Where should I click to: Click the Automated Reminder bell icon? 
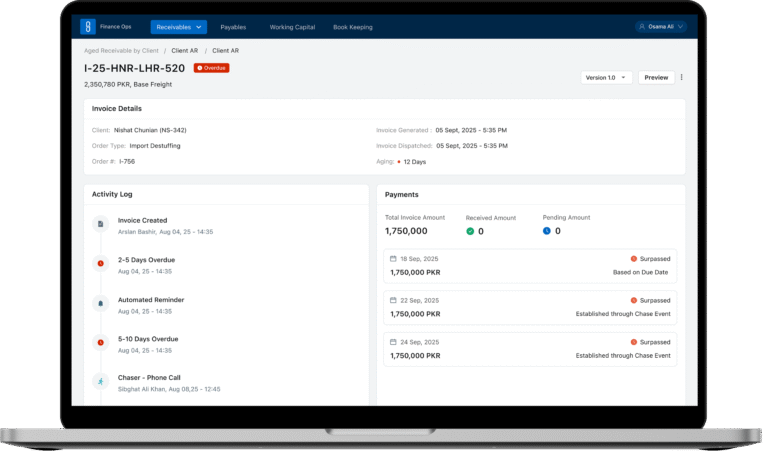pyautogui.click(x=100, y=303)
